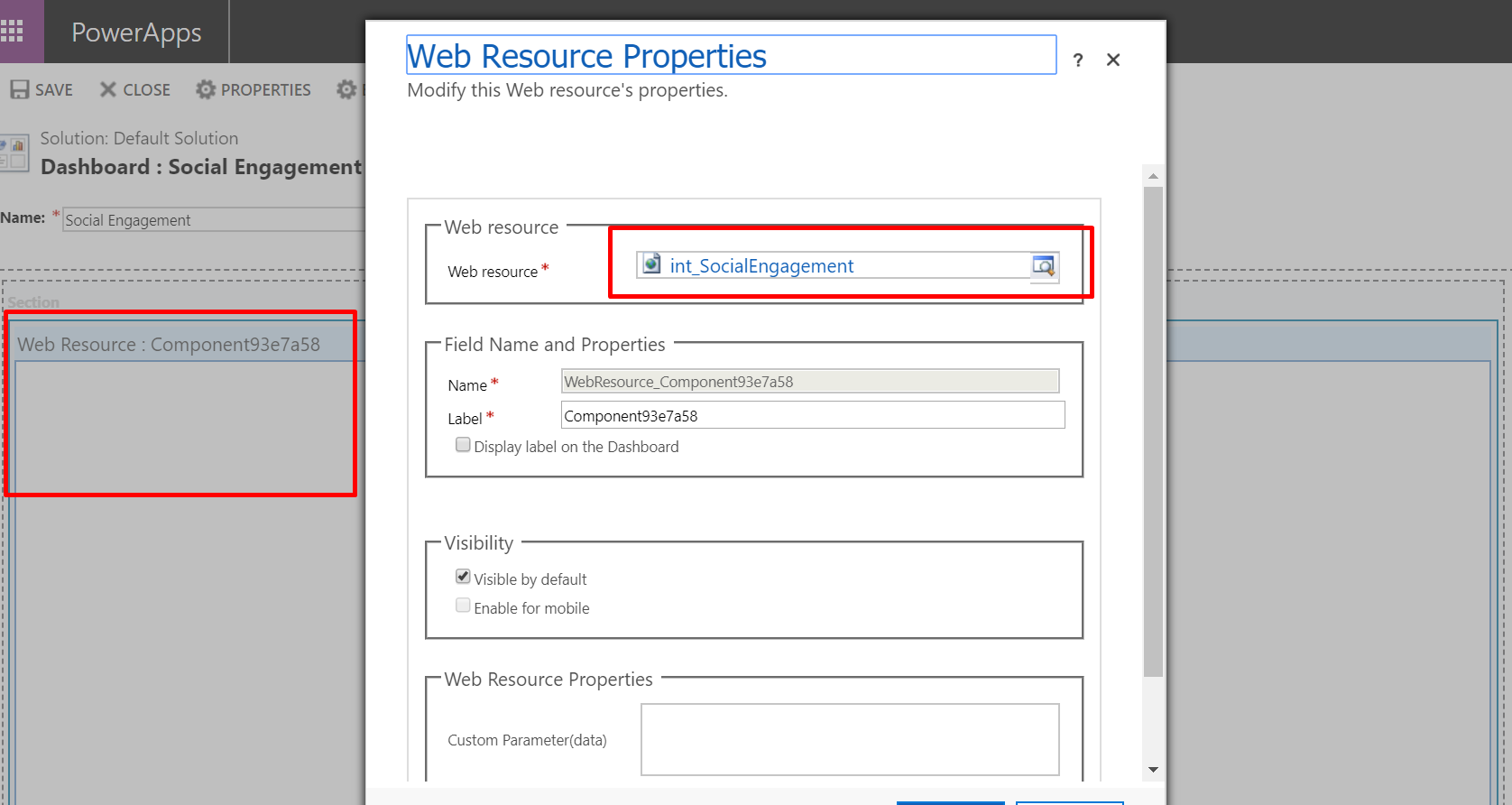The height and width of the screenshot is (805, 1512).
Task: Click the Label field containing Component93e7a58
Action: (812, 416)
